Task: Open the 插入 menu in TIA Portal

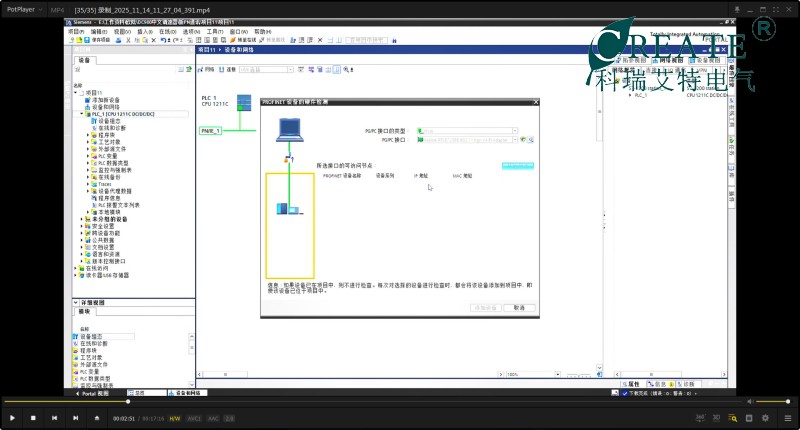Action: tap(145, 32)
